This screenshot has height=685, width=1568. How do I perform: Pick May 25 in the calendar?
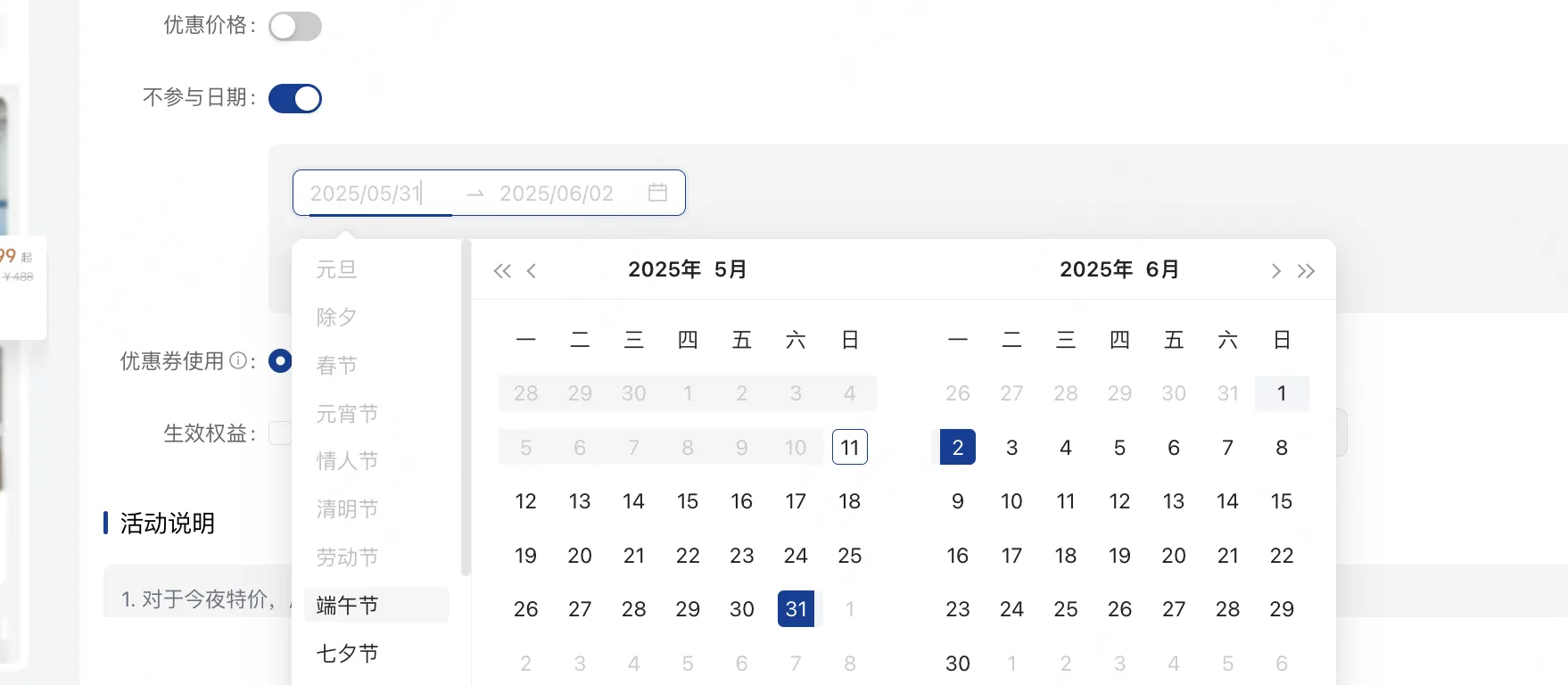coord(850,556)
